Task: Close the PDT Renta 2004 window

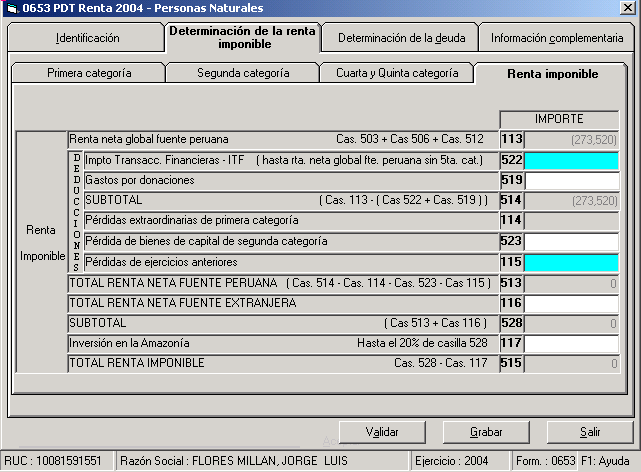Action: click(x=626, y=10)
